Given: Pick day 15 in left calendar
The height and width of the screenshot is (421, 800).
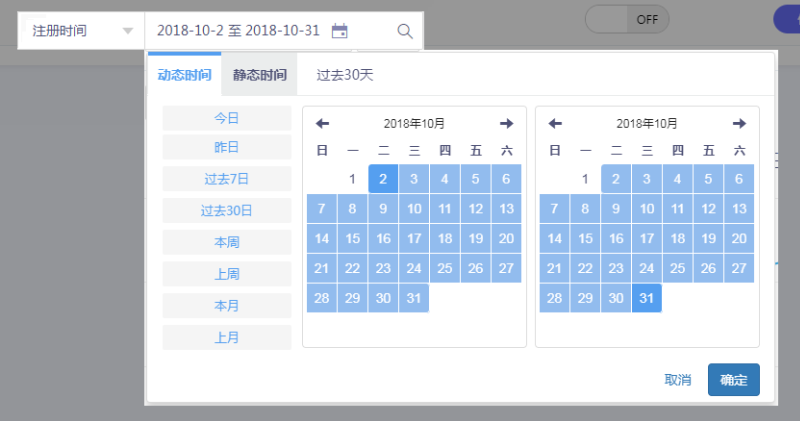Looking at the screenshot, I should click(352, 238).
